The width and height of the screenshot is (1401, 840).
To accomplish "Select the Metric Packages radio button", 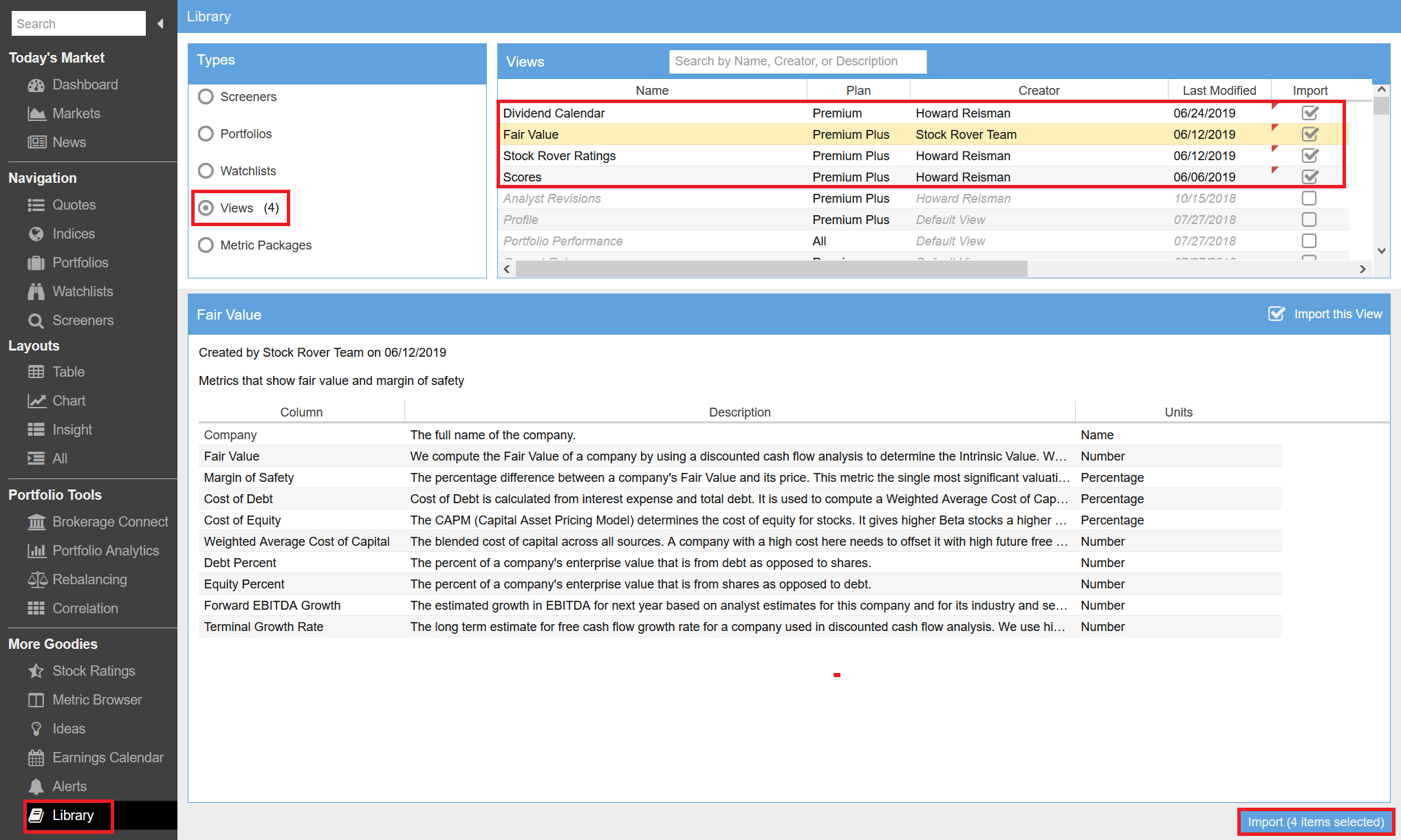I will [x=206, y=245].
